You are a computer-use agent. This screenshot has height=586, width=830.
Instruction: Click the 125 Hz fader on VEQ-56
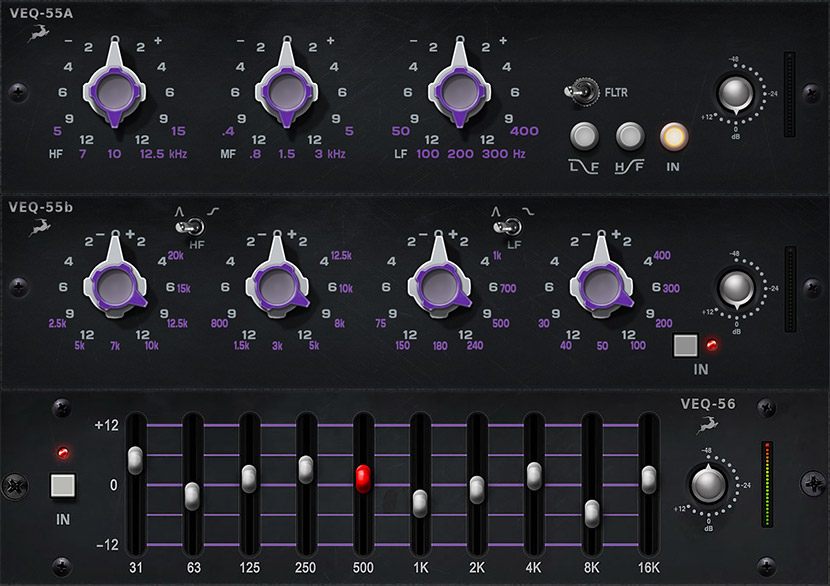tap(249, 478)
